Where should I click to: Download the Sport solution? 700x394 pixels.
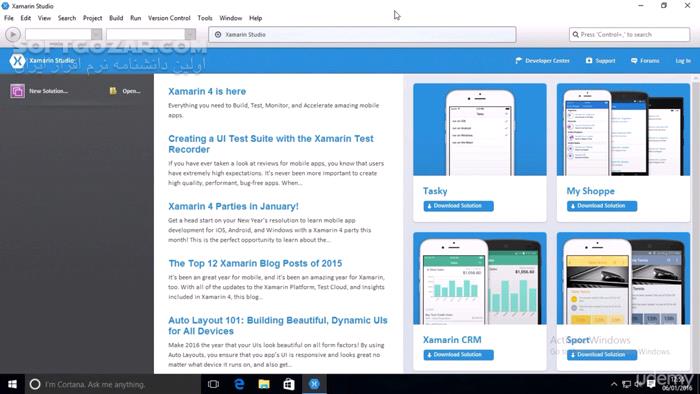click(602, 355)
